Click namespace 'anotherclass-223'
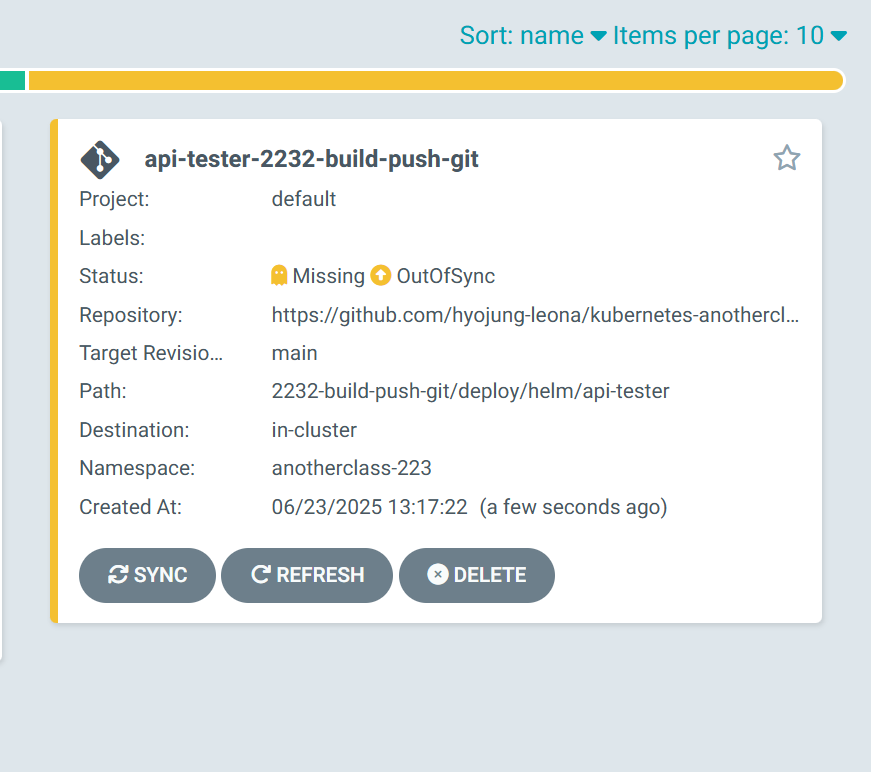 [351, 468]
